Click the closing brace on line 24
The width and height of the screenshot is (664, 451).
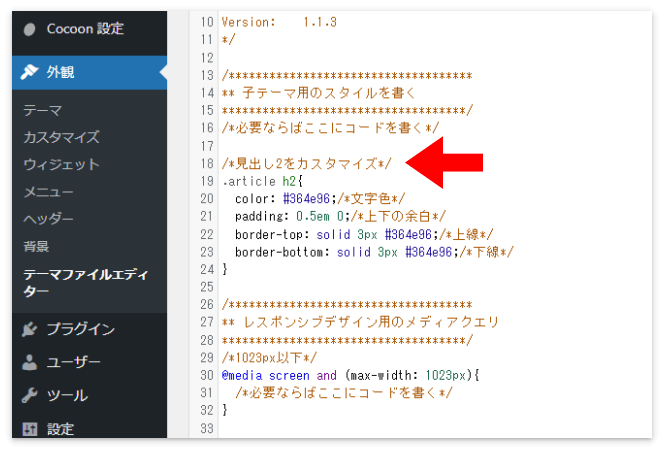point(225,269)
